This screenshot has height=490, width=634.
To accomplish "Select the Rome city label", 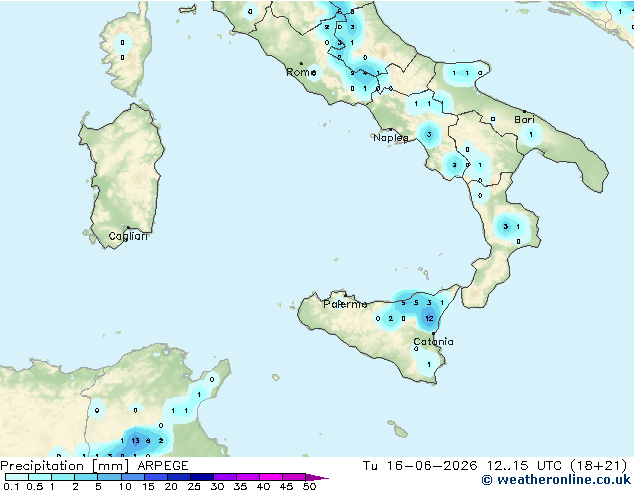I will pos(301,72).
